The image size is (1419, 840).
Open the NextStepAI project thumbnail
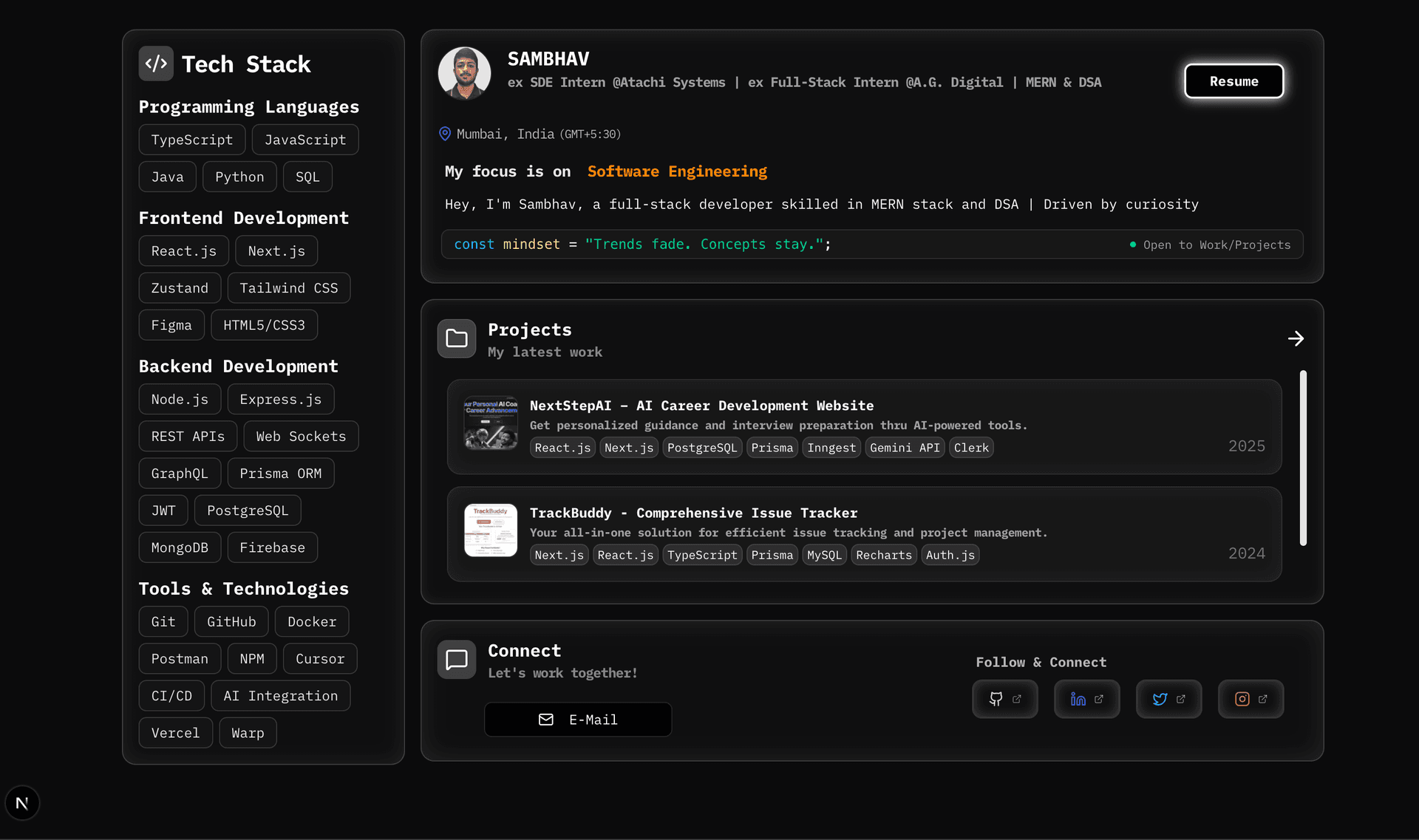point(491,424)
